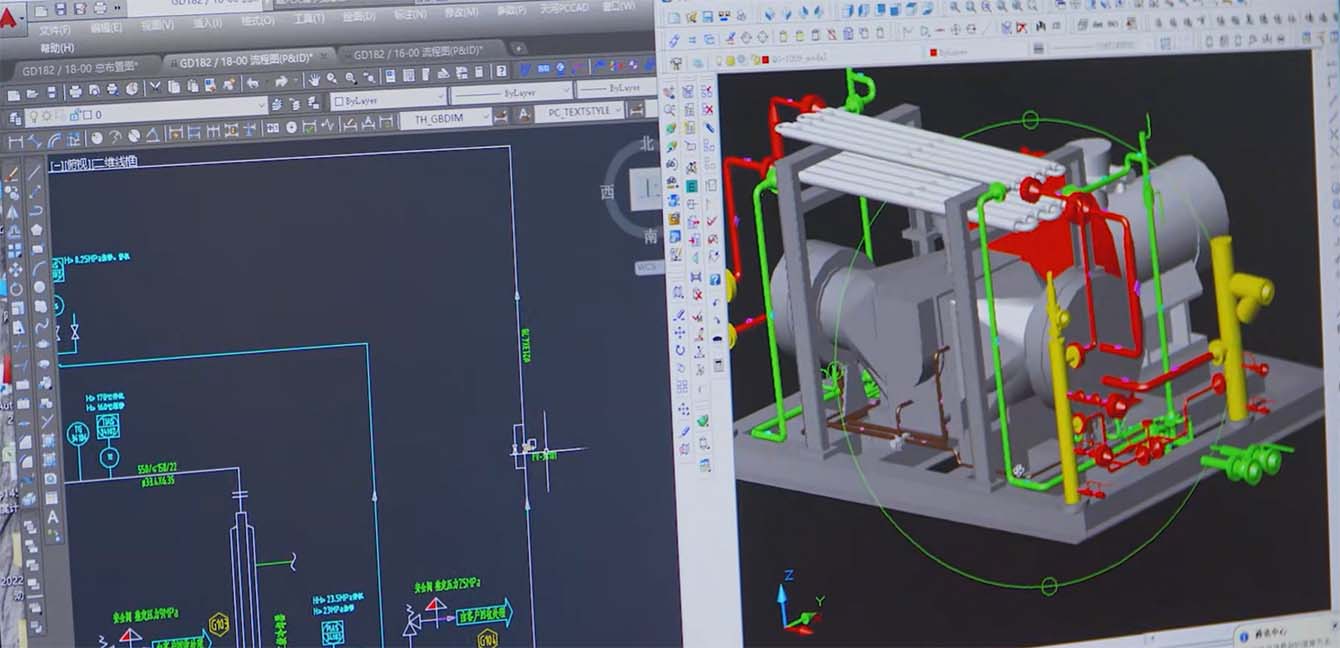1340x648 pixels.
Task: Toggle light bulb in 3D window layer bar
Action: tap(717, 62)
